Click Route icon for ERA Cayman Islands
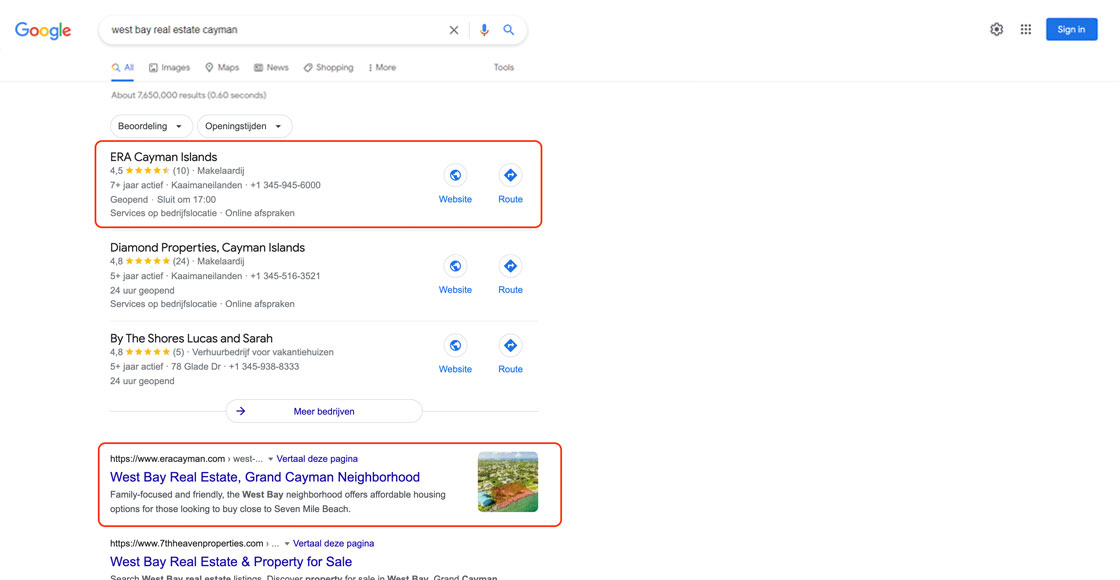The width and height of the screenshot is (1120, 580). pyautogui.click(x=510, y=175)
